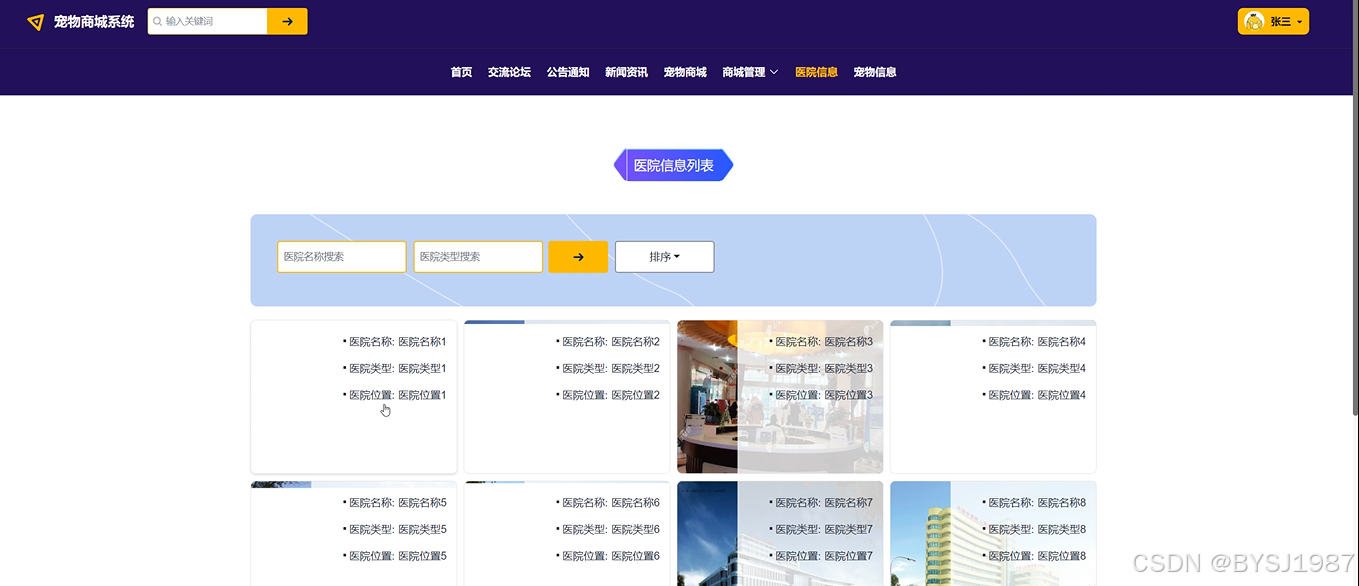Open 公告通知 nav item

tap(568, 72)
